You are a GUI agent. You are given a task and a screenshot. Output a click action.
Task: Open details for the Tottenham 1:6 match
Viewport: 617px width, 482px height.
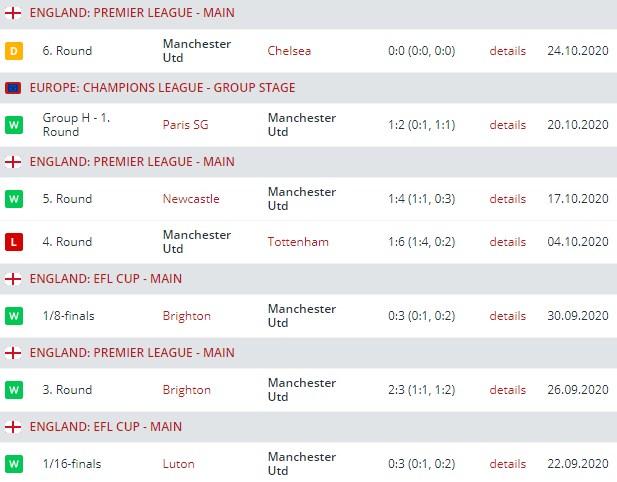507,242
